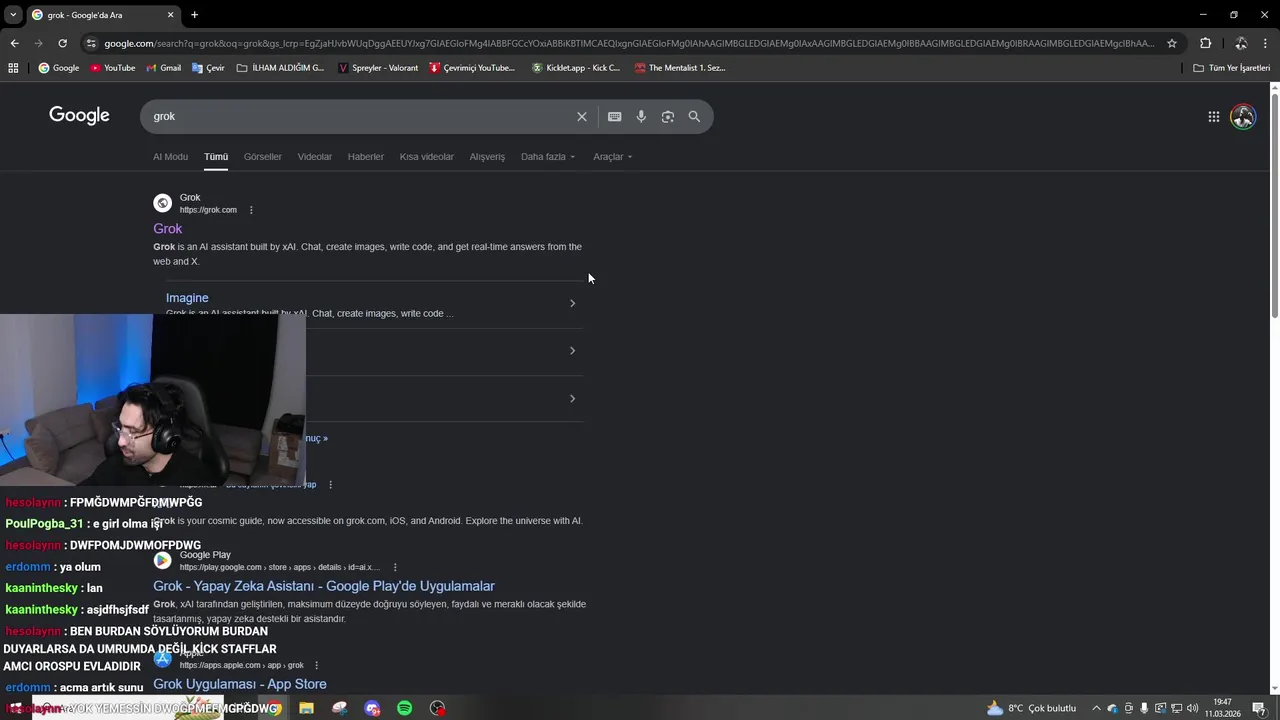Switch to the Haberler tab
Screen dimensions: 1280x720
366,157
